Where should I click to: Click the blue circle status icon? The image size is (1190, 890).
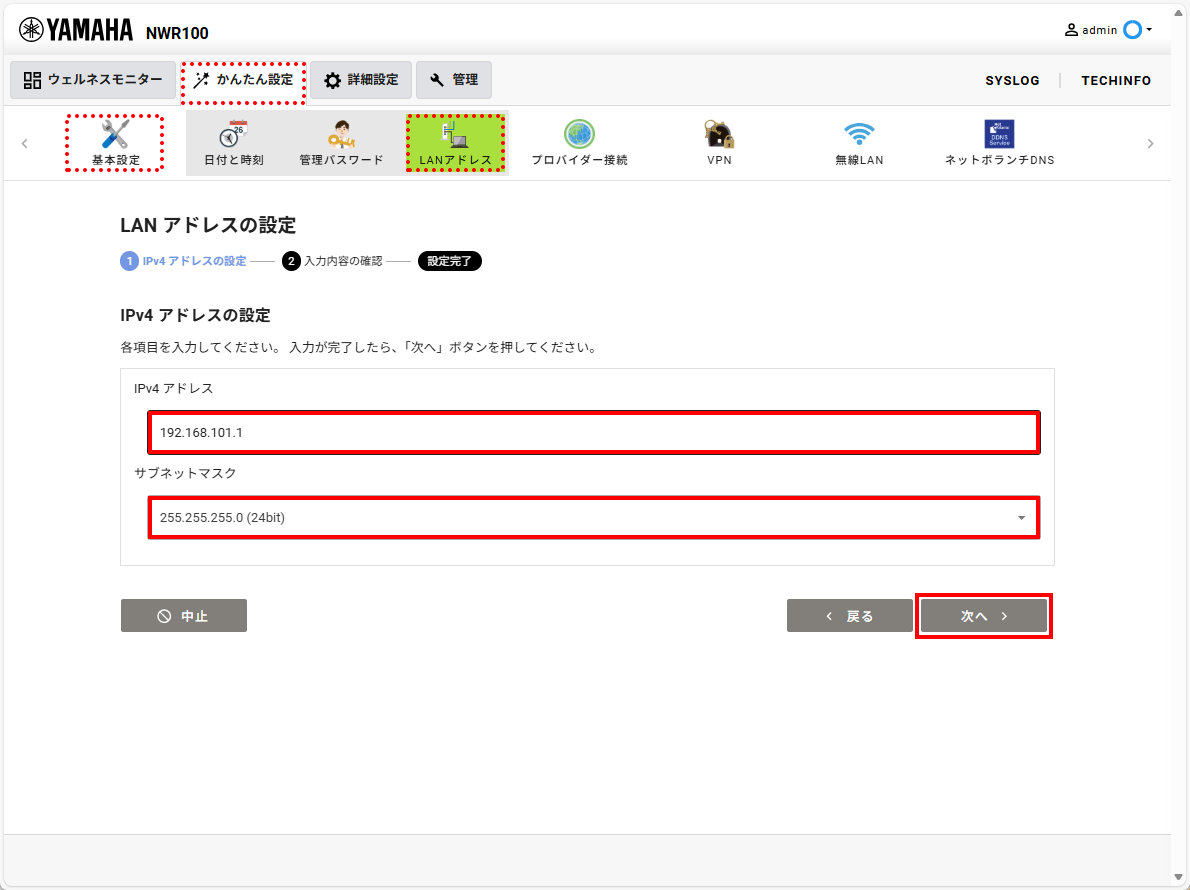1132,30
